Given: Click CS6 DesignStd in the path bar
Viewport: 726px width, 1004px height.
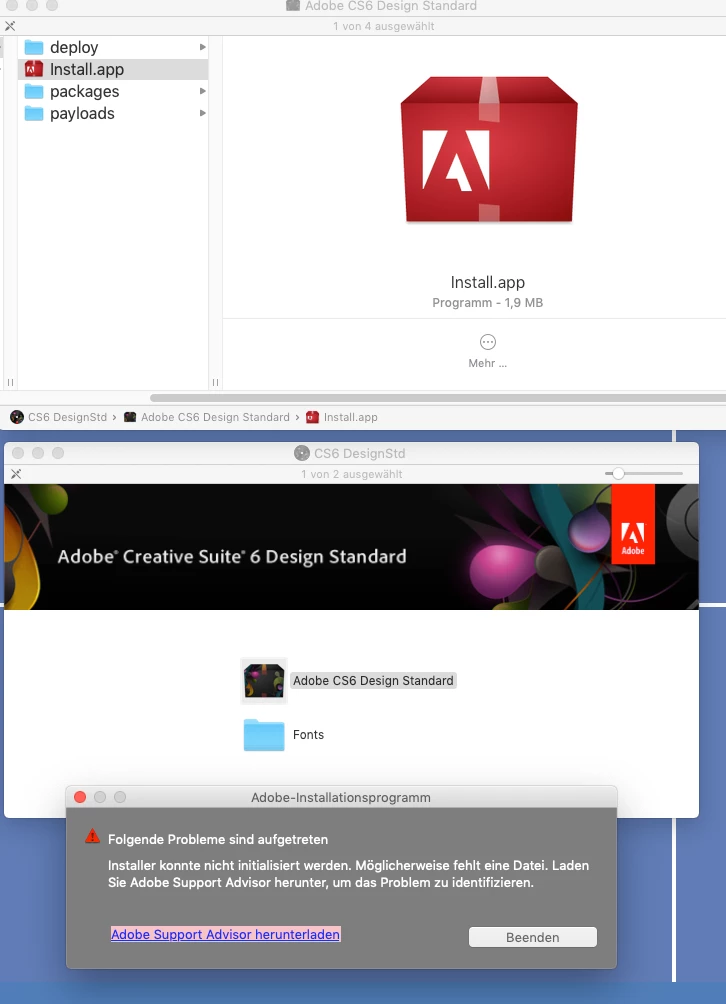Looking at the screenshot, I should click(x=67, y=417).
